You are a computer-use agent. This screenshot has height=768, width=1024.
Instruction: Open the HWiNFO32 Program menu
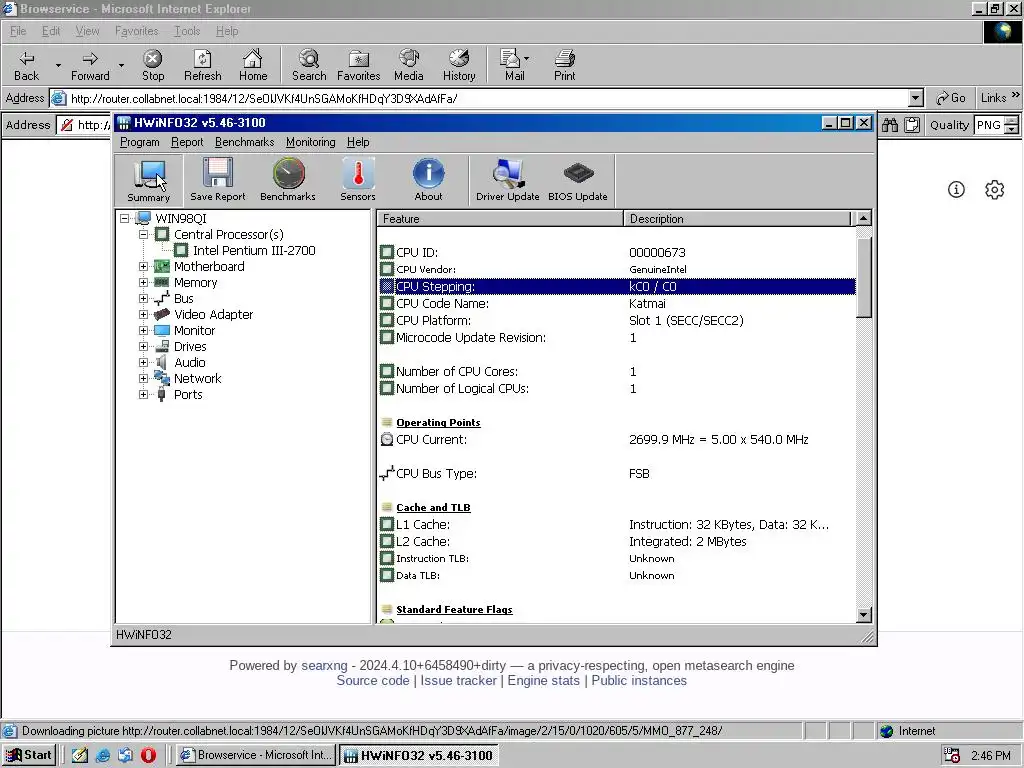tap(140, 142)
